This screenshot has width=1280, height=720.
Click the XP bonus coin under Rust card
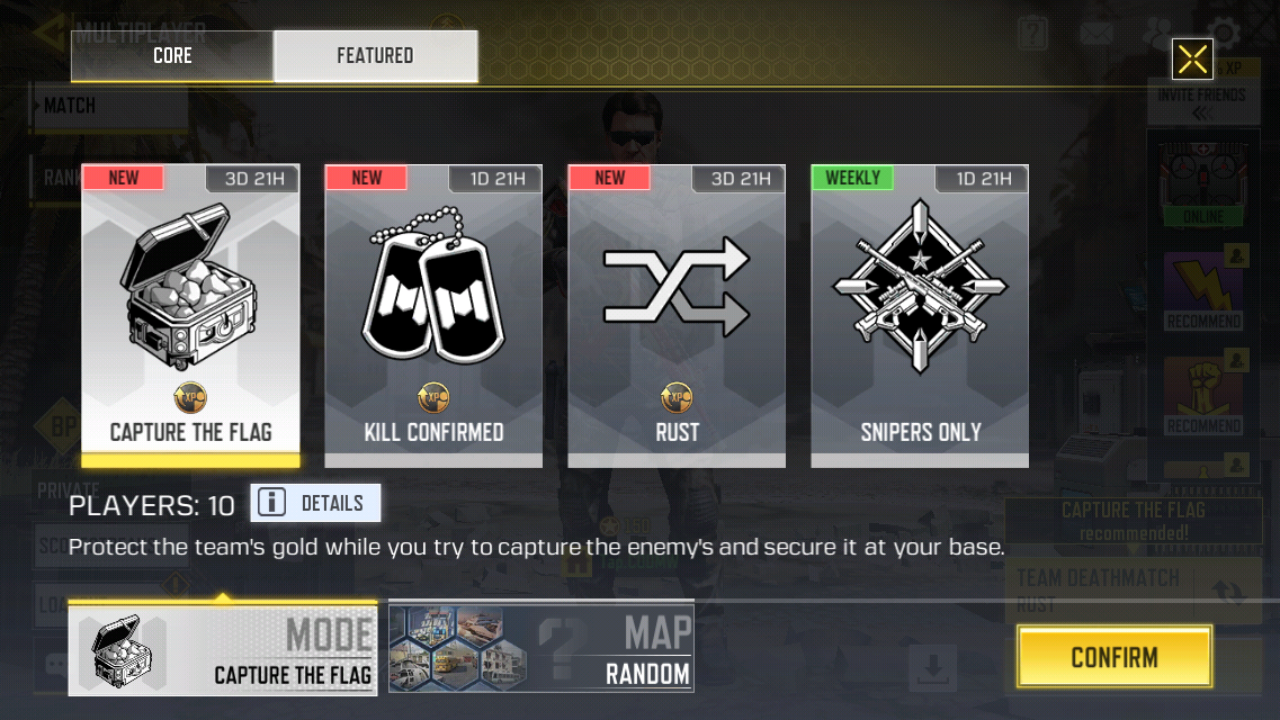pyautogui.click(x=677, y=397)
